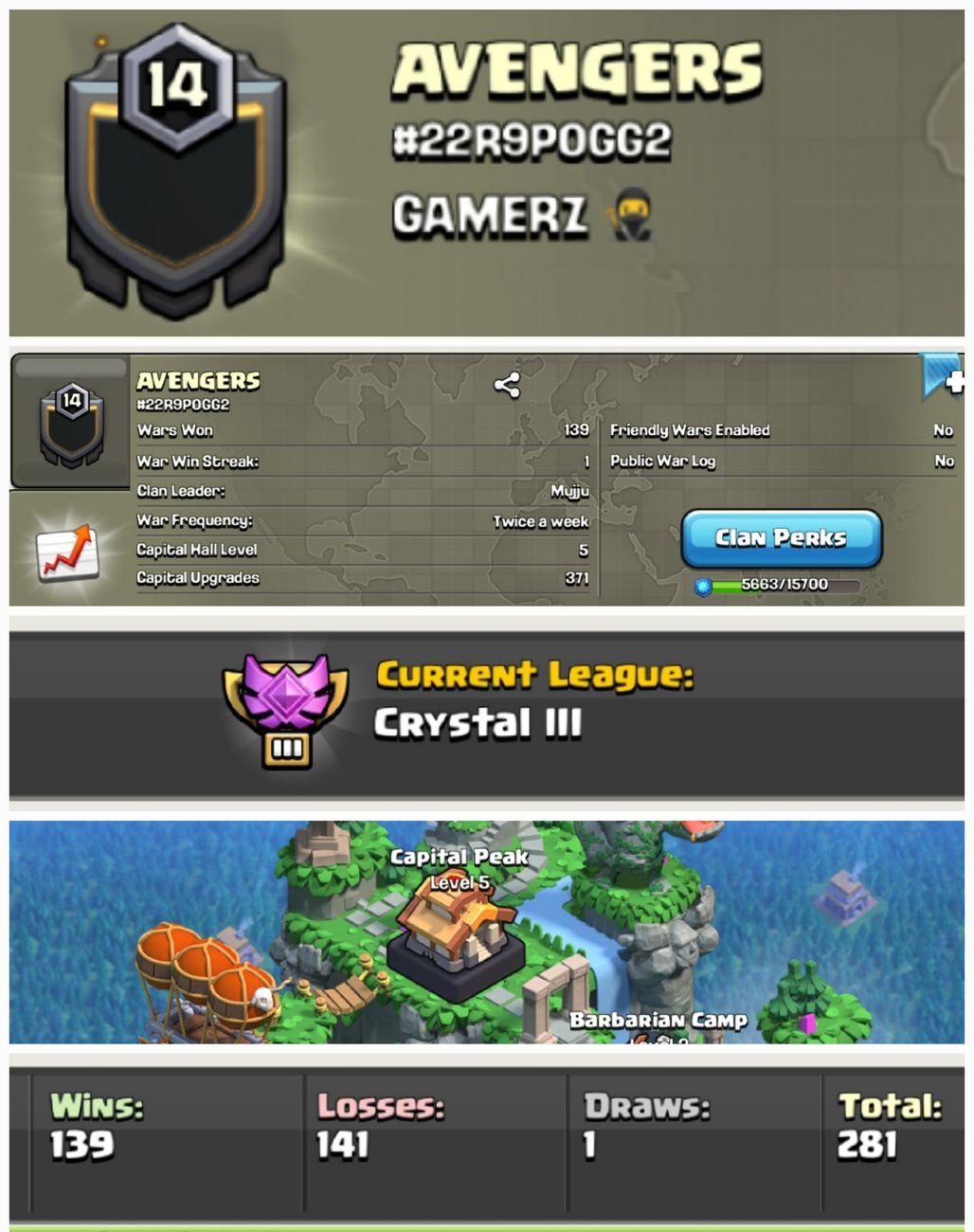Click the share icon beside AVENGERS
Image resolution: width=974 pixels, height=1232 pixels.
pyautogui.click(x=507, y=384)
